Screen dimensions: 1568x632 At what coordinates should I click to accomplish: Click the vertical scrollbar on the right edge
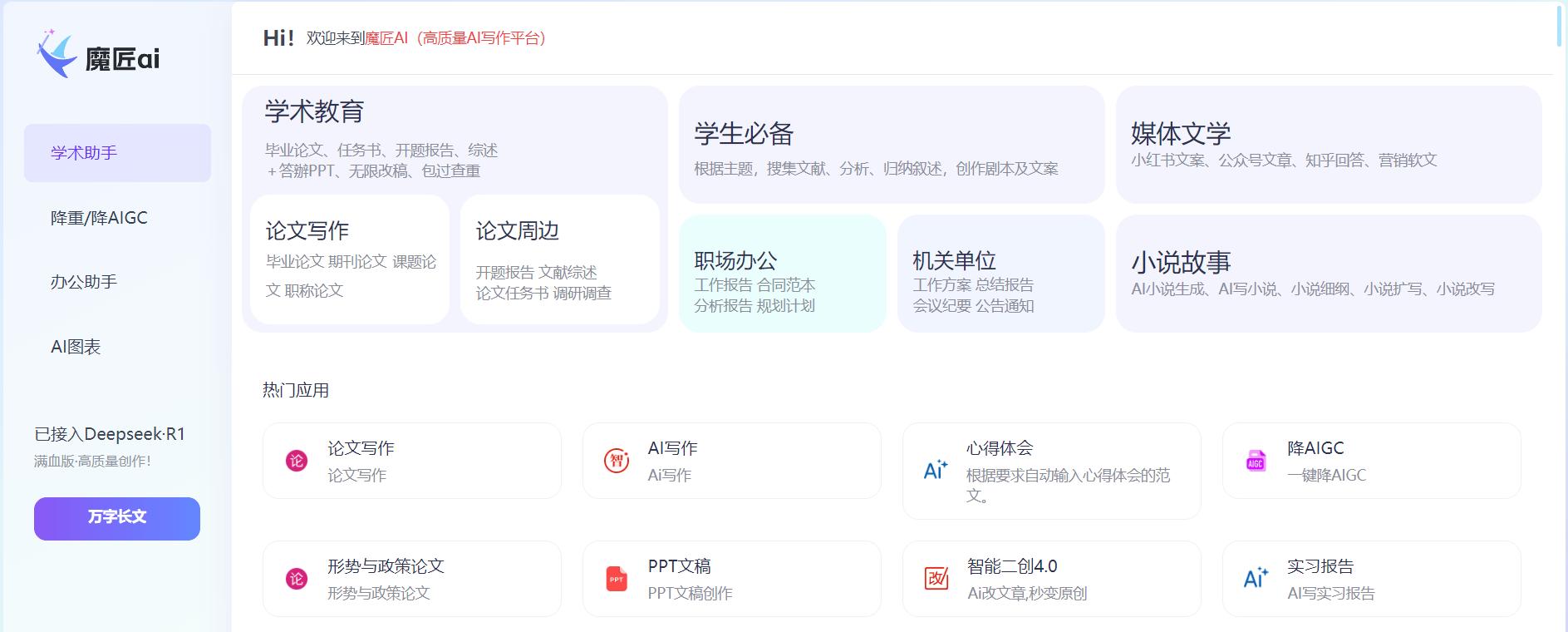(x=1561, y=25)
